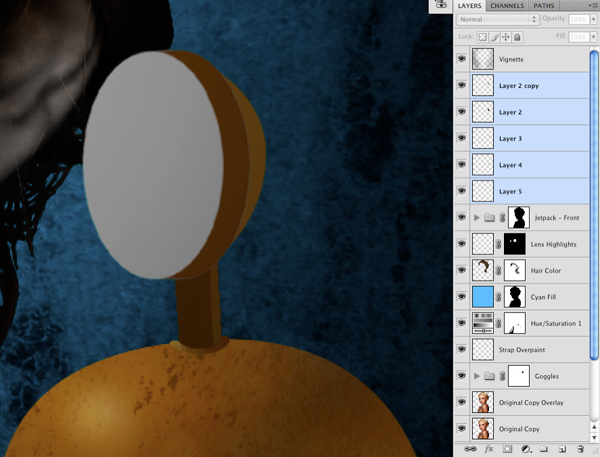Toggle Layer 4 visibility
The height and width of the screenshot is (457, 600).
click(x=462, y=165)
